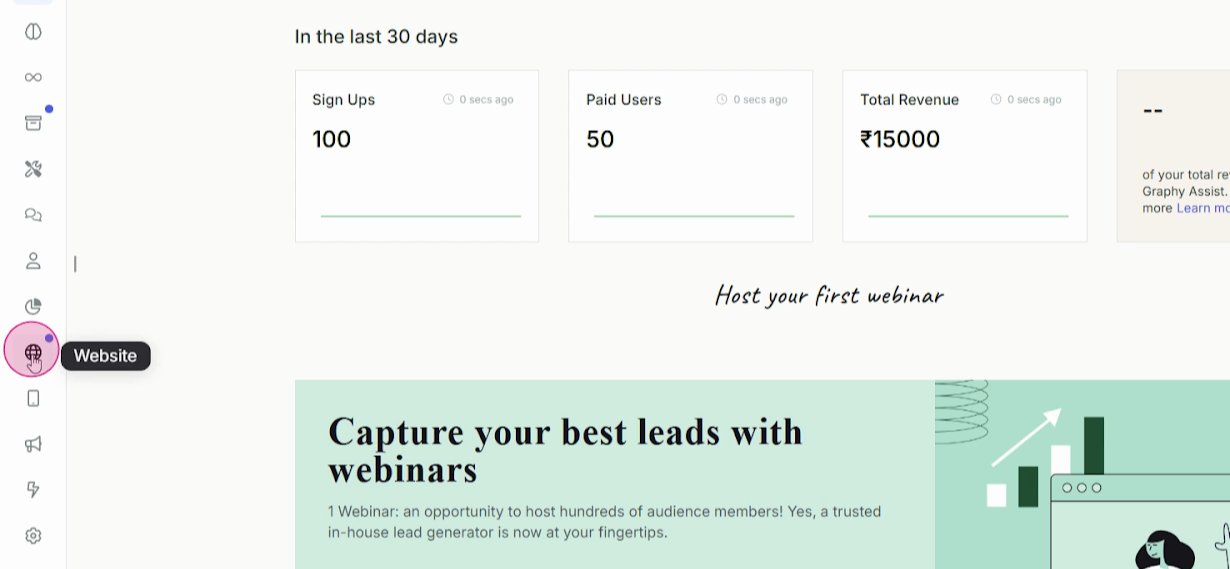This screenshot has width=1230, height=569.
Task: Click the clock icon on Sign Ups card
Action: click(448, 100)
